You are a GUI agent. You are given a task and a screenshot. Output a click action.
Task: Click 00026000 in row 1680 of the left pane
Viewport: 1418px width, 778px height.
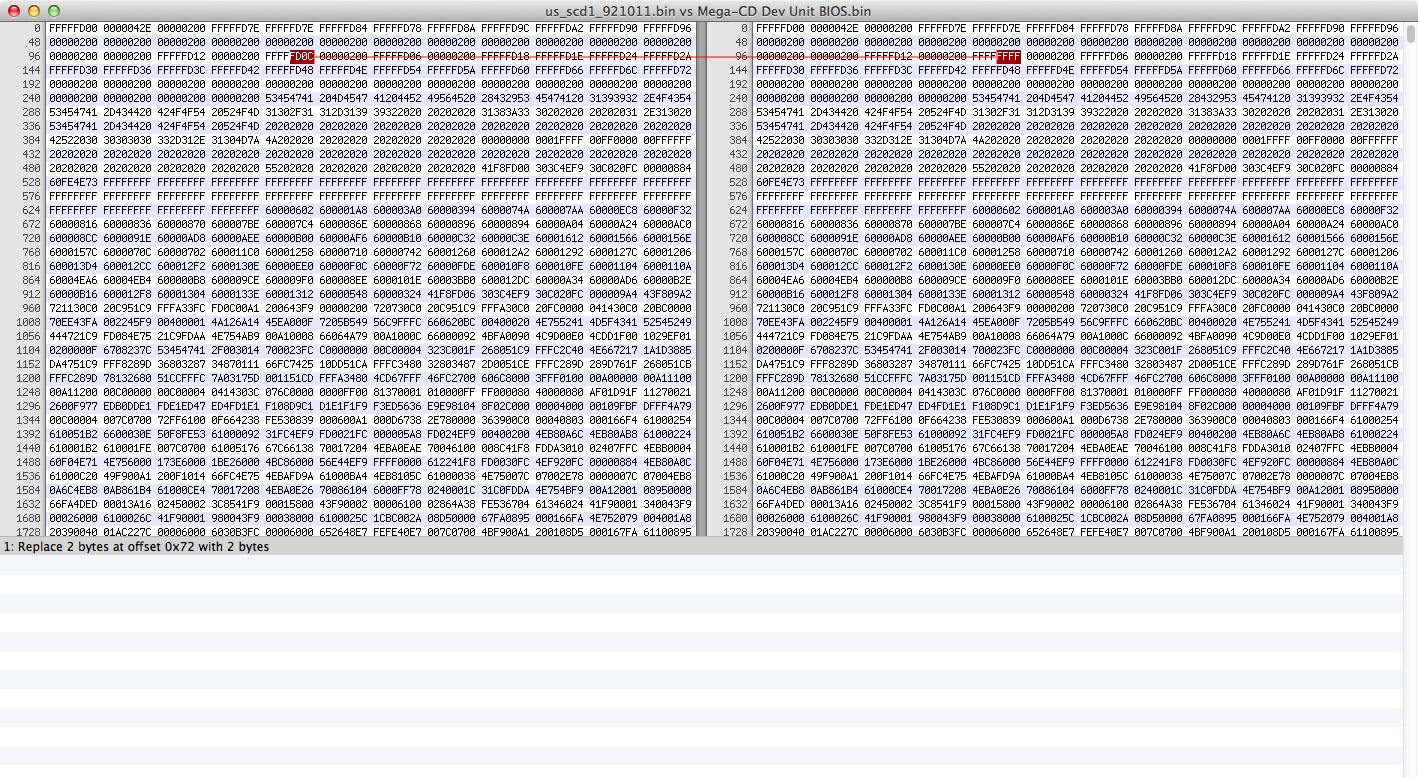[x=72, y=519]
